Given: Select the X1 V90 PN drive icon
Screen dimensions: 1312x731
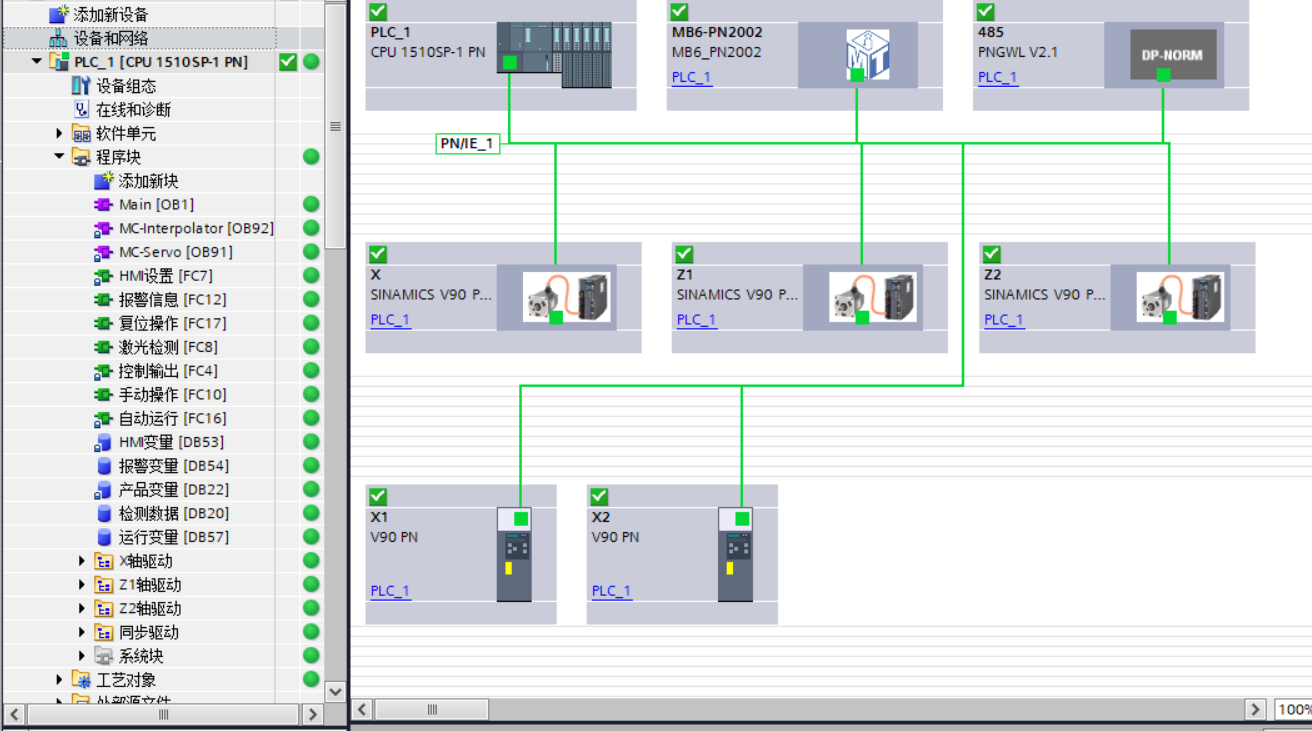Looking at the screenshot, I should (514, 554).
